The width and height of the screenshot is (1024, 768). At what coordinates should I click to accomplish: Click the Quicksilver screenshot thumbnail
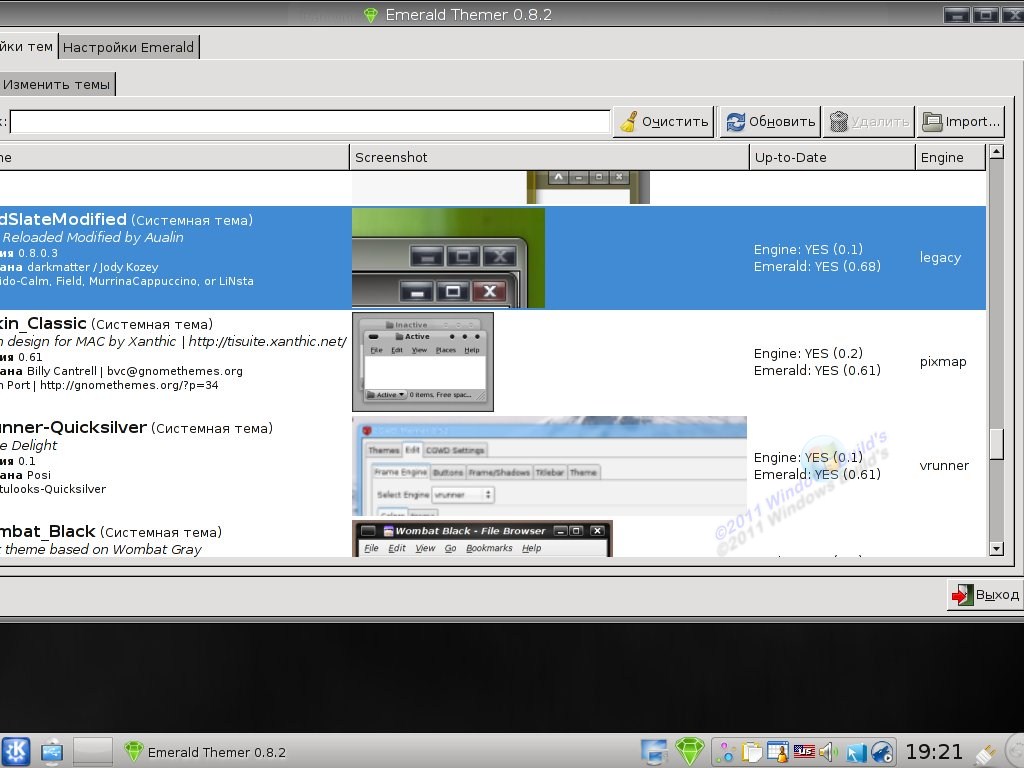549,466
